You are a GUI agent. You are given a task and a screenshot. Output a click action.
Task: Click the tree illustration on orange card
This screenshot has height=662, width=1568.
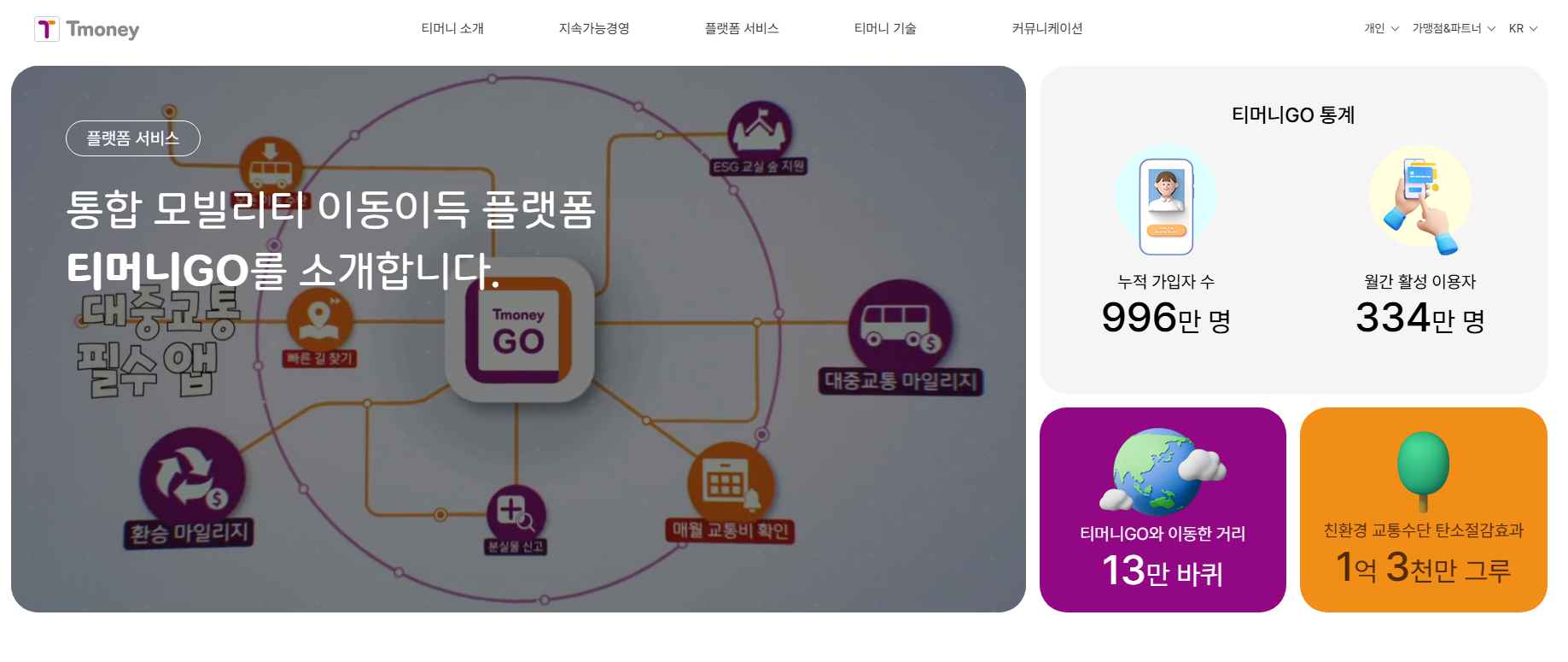point(1423,472)
